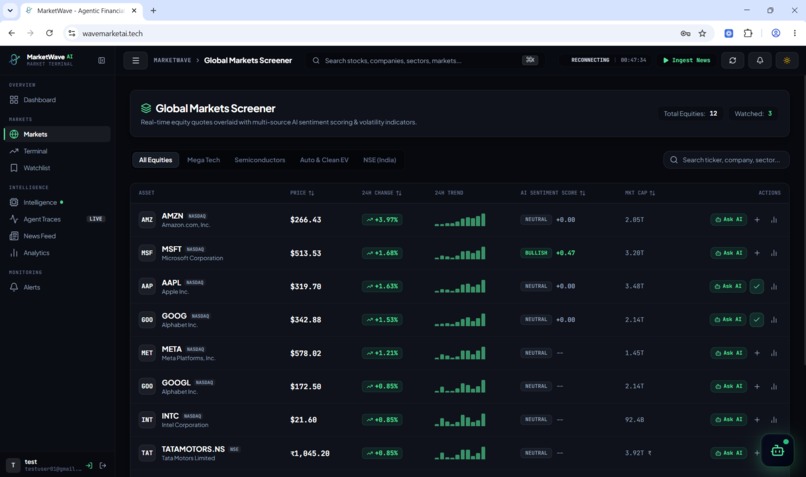Viewport: 806px width, 477px height.
Task: Toggle the light/dark theme sun icon
Action: tap(786, 60)
